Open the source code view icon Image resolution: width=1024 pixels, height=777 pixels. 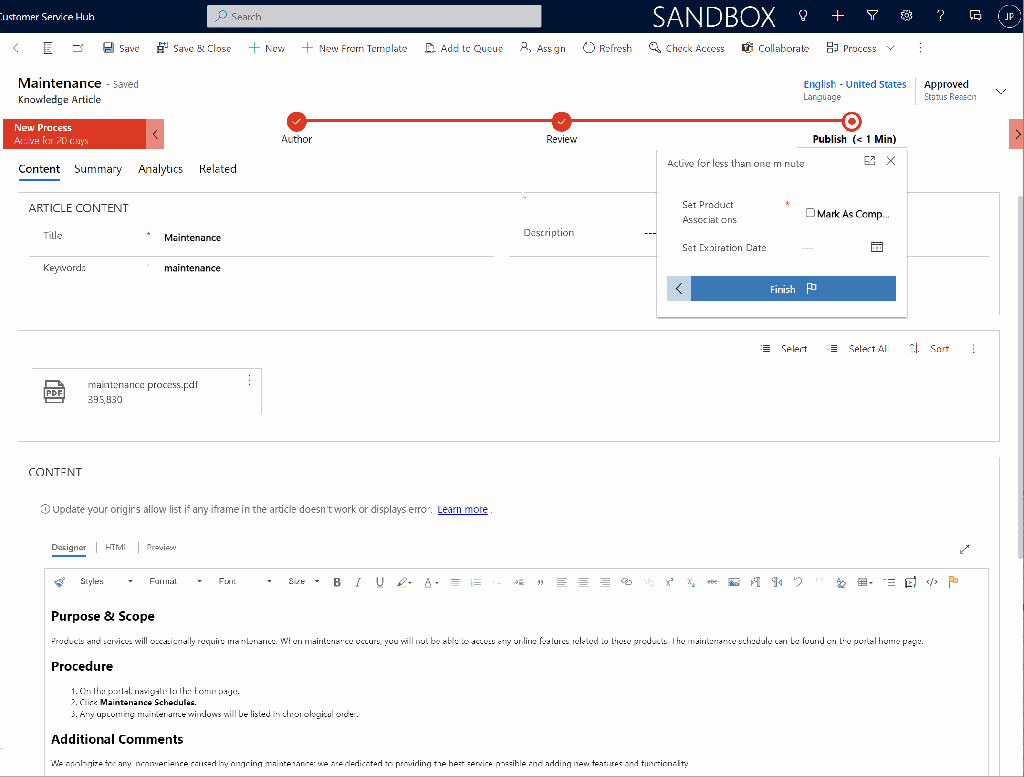931,582
